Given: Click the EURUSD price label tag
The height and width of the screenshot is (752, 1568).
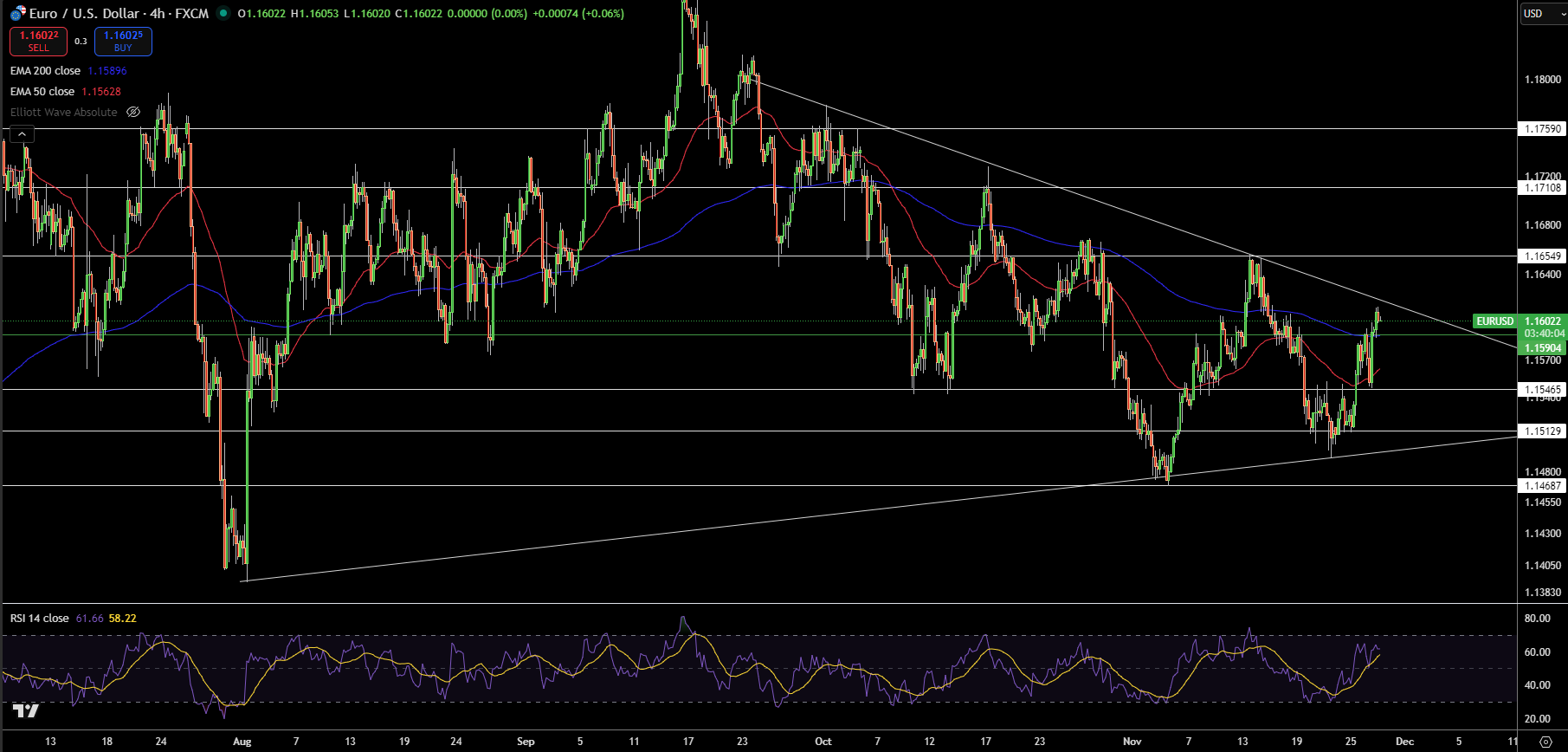Looking at the screenshot, I should pos(1495,321).
